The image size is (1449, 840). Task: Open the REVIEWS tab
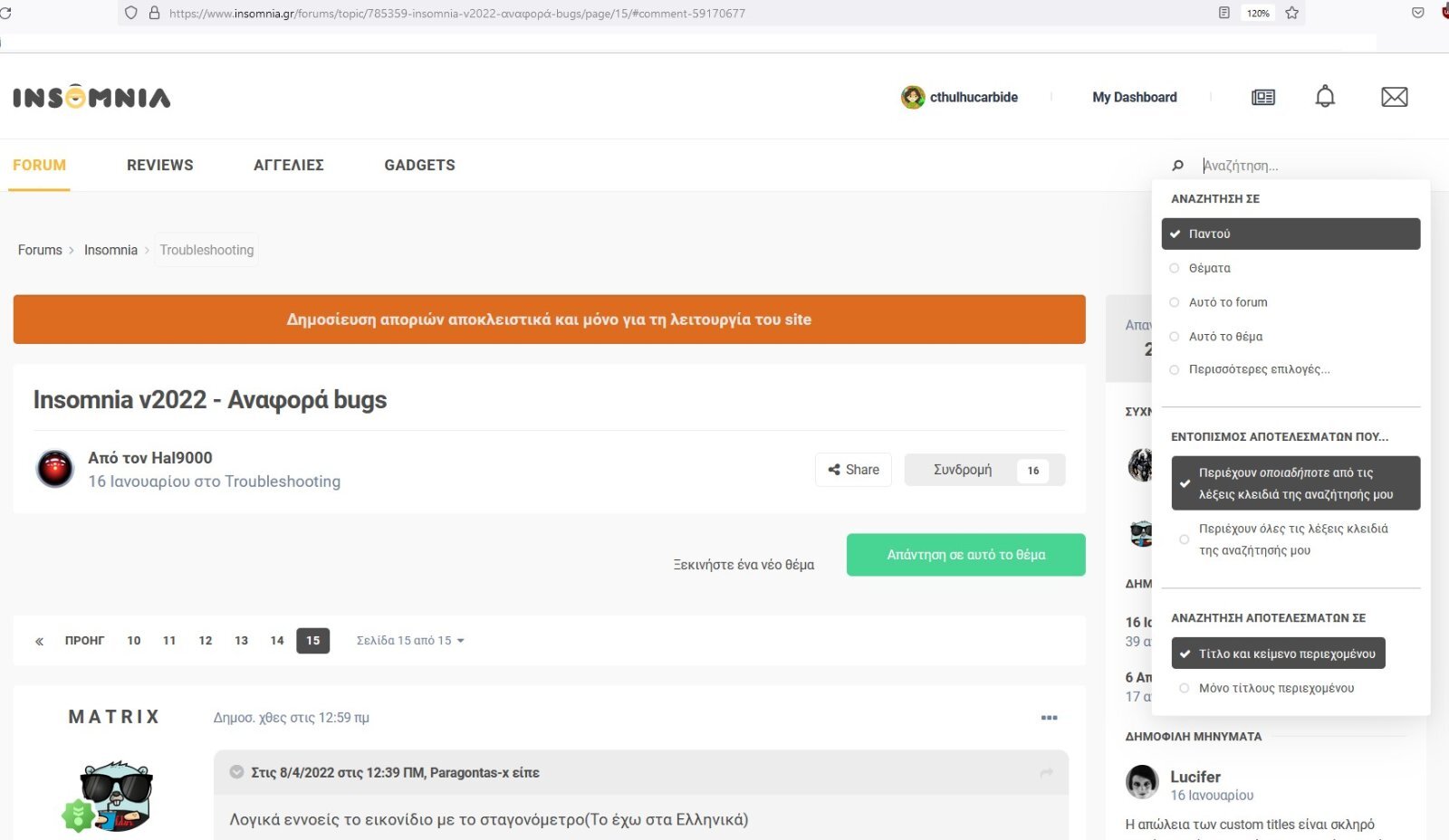pos(160,165)
